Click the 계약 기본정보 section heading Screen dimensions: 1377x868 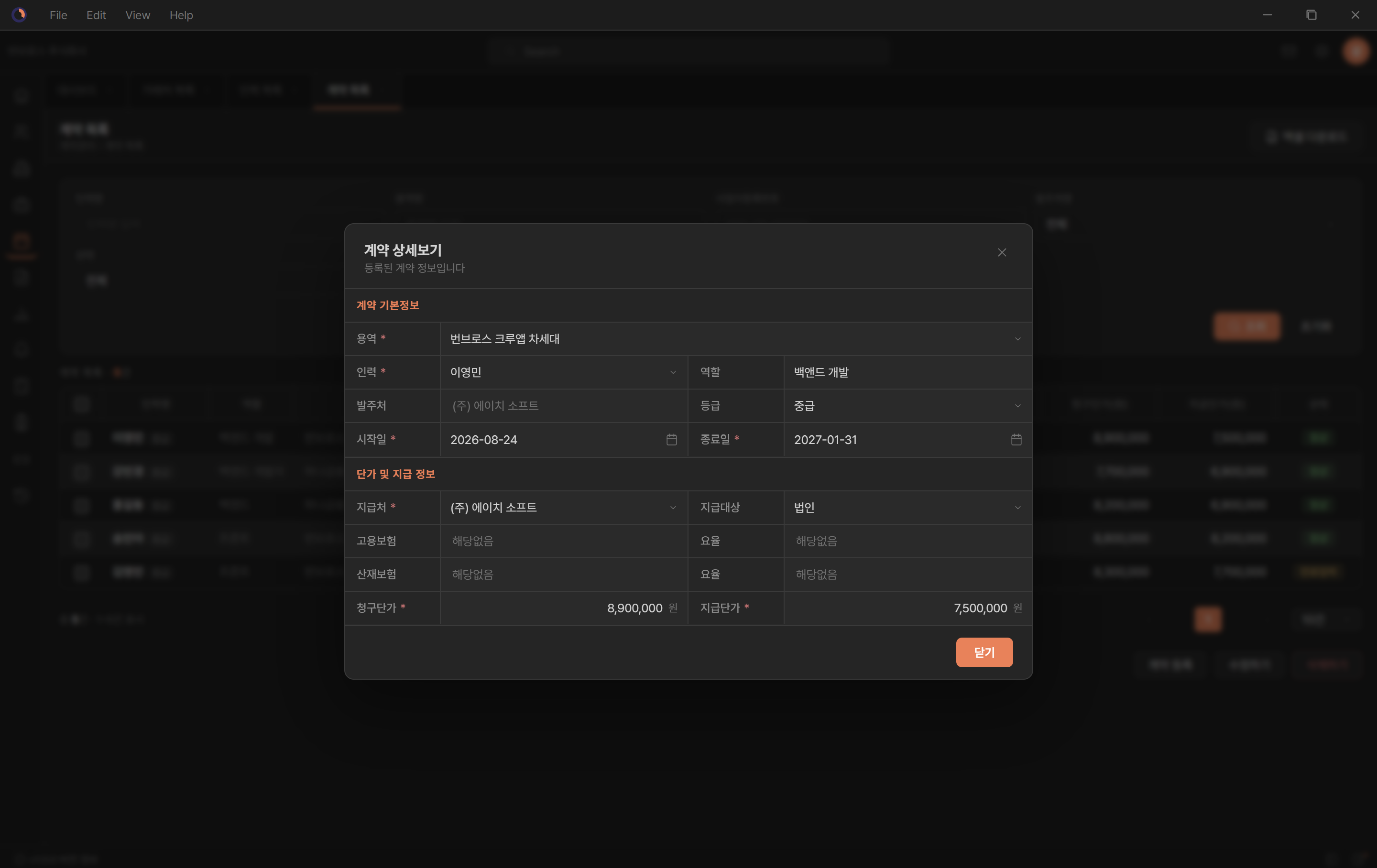388,305
